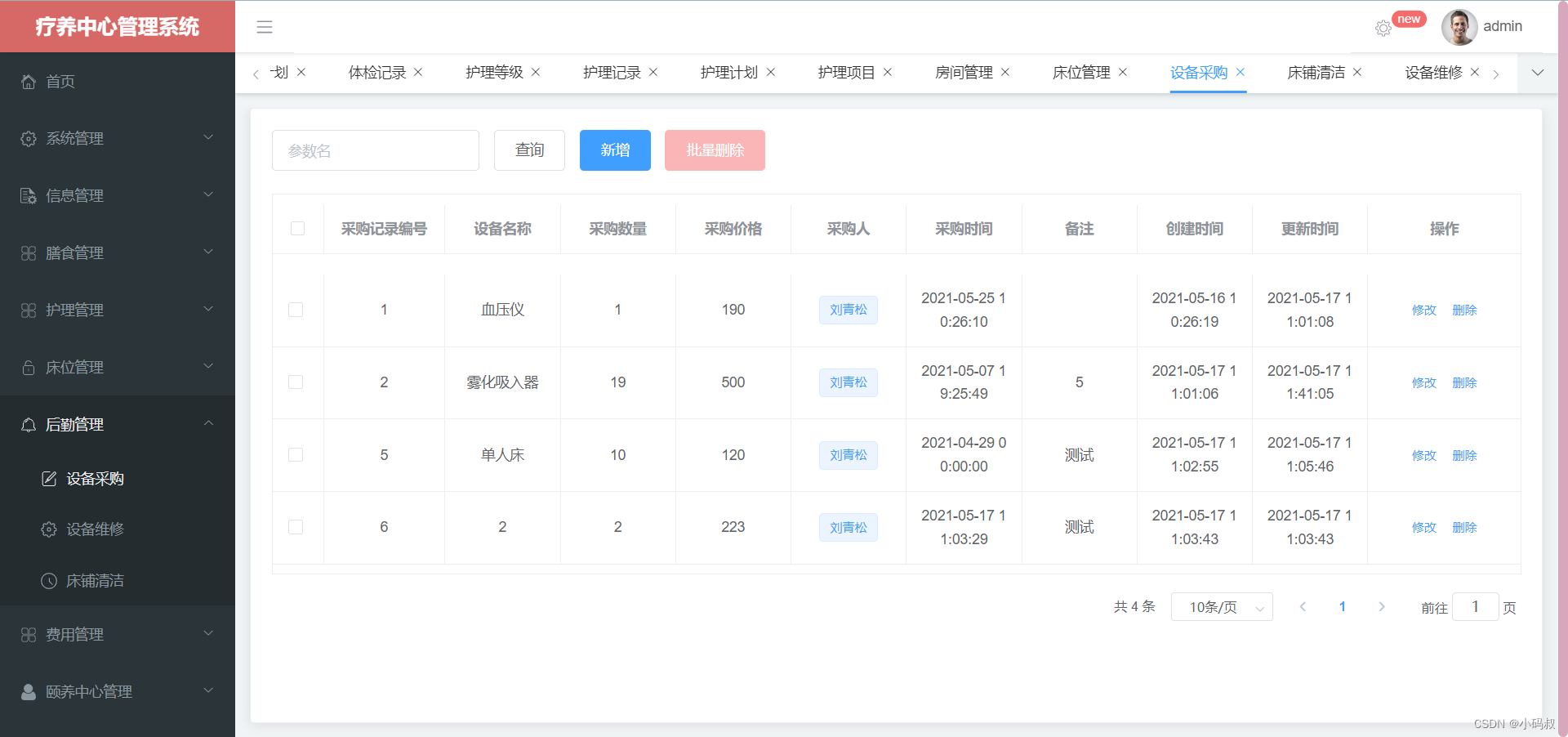
Task: Select page 1 in pagination
Action: click(x=1343, y=606)
